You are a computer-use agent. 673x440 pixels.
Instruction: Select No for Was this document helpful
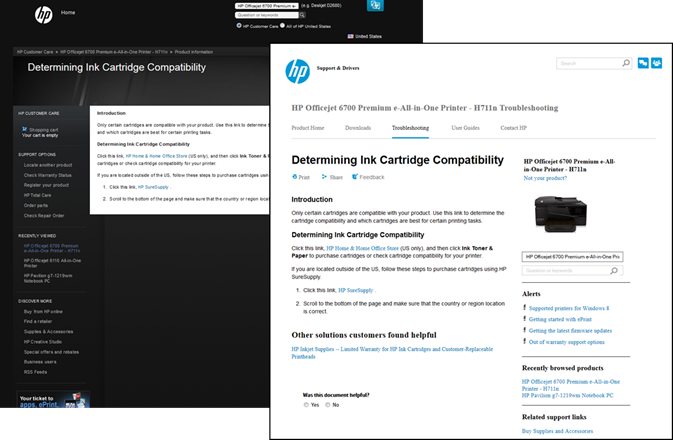click(x=327, y=405)
